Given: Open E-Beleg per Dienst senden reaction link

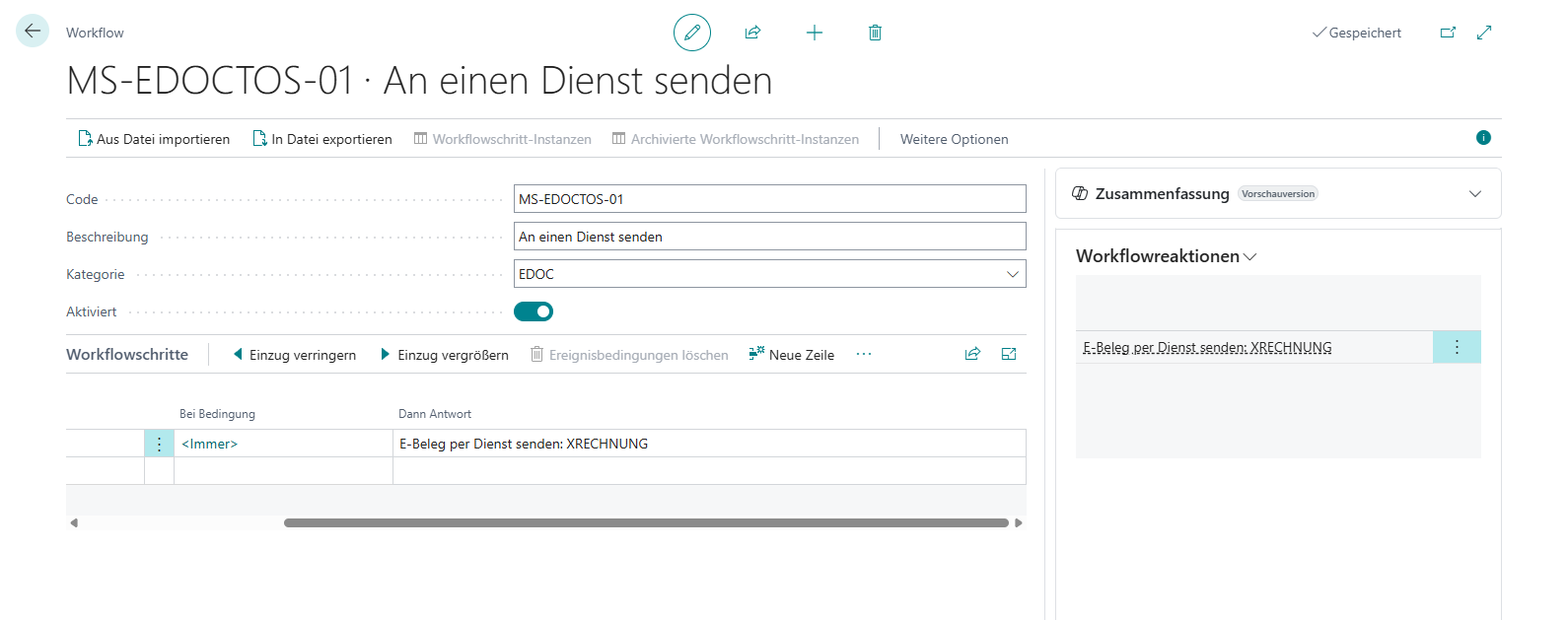Looking at the screenshot, I should click(1207, 347).
